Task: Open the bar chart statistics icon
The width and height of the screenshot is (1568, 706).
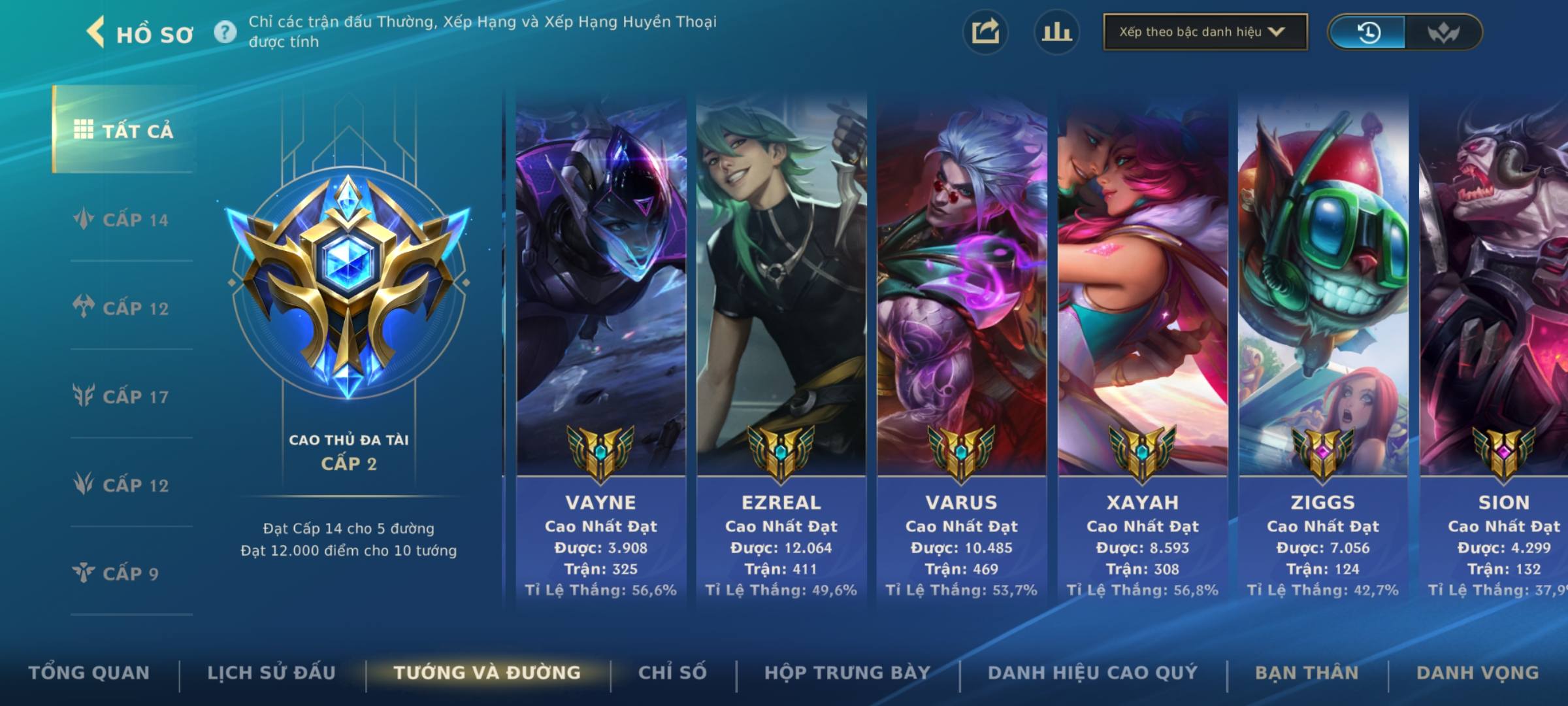Action: [x=1056, y=32]
